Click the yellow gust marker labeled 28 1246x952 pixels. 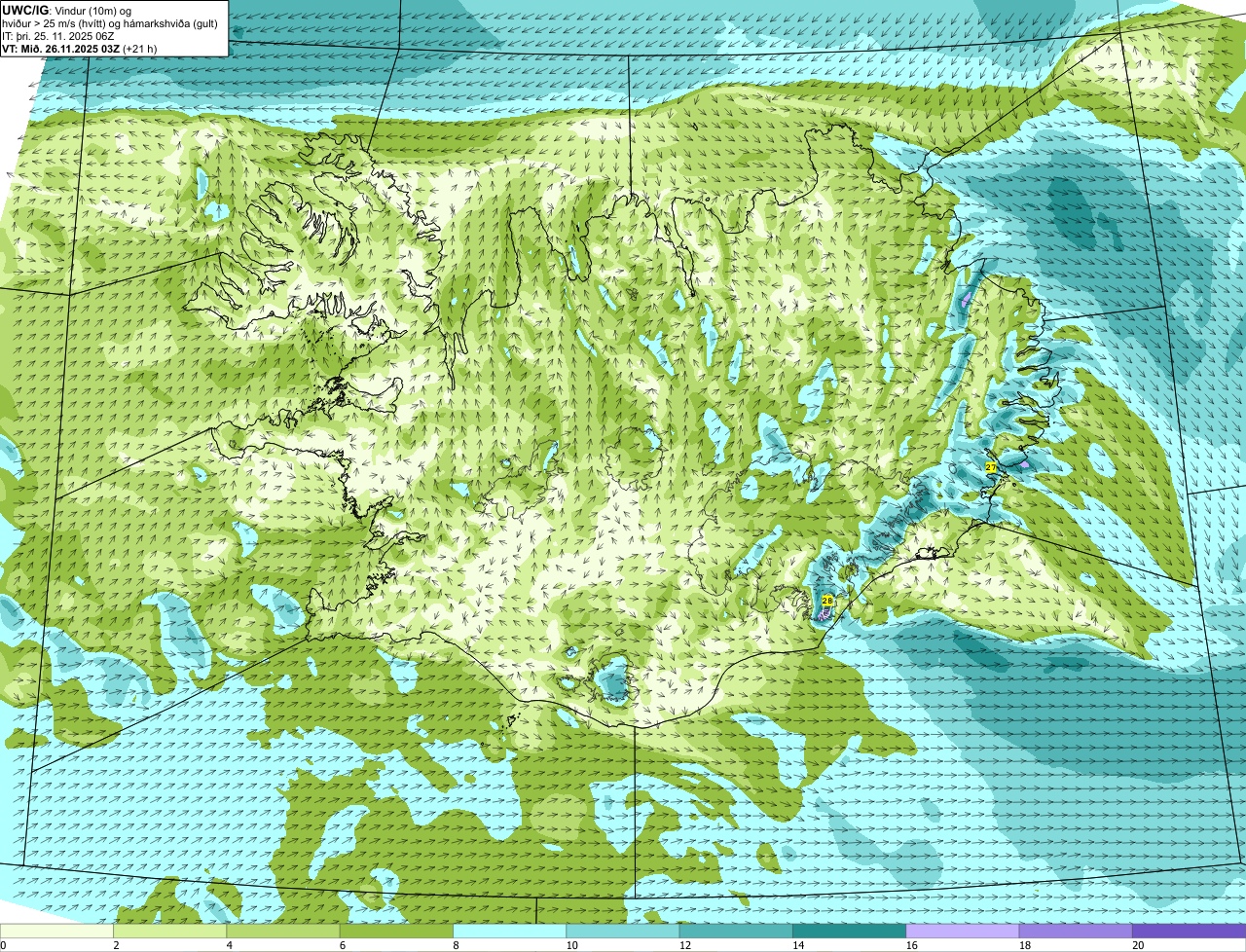pyautogui.click(x=827, y=601)
